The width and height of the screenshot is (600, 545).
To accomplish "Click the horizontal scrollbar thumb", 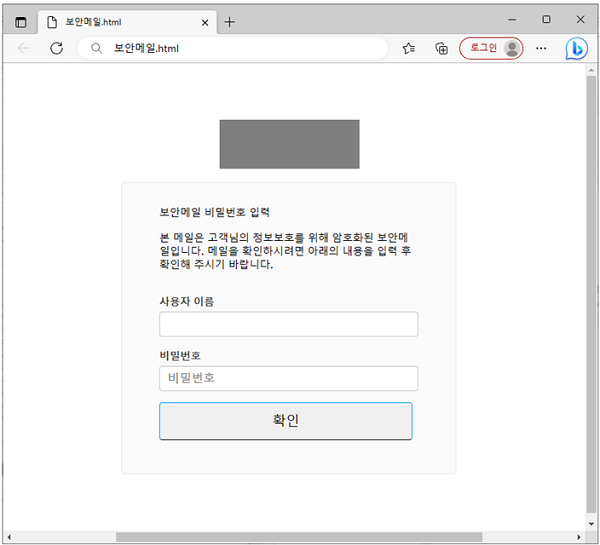I will [298, 537].
